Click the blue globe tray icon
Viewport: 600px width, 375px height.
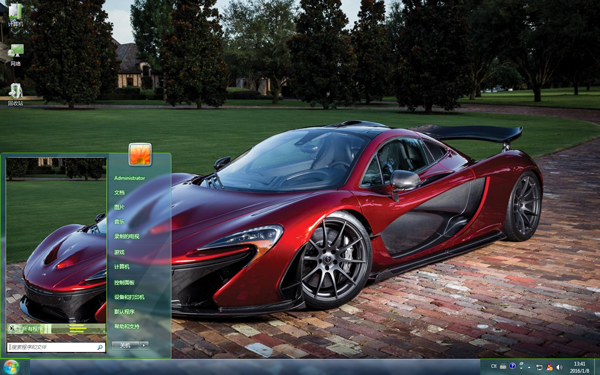tap(512, 366)
